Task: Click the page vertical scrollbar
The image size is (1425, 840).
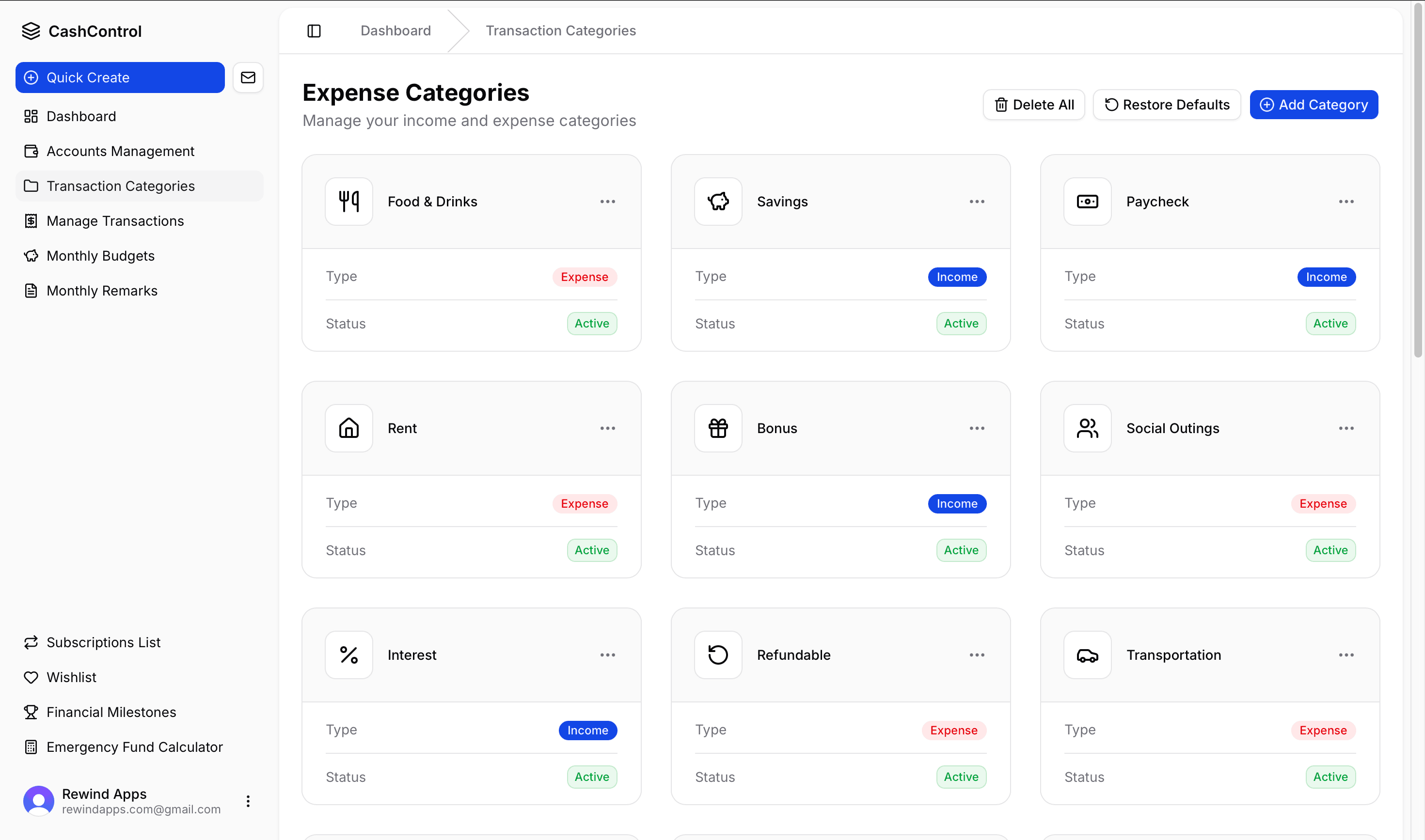Action: coord(1418,181)
